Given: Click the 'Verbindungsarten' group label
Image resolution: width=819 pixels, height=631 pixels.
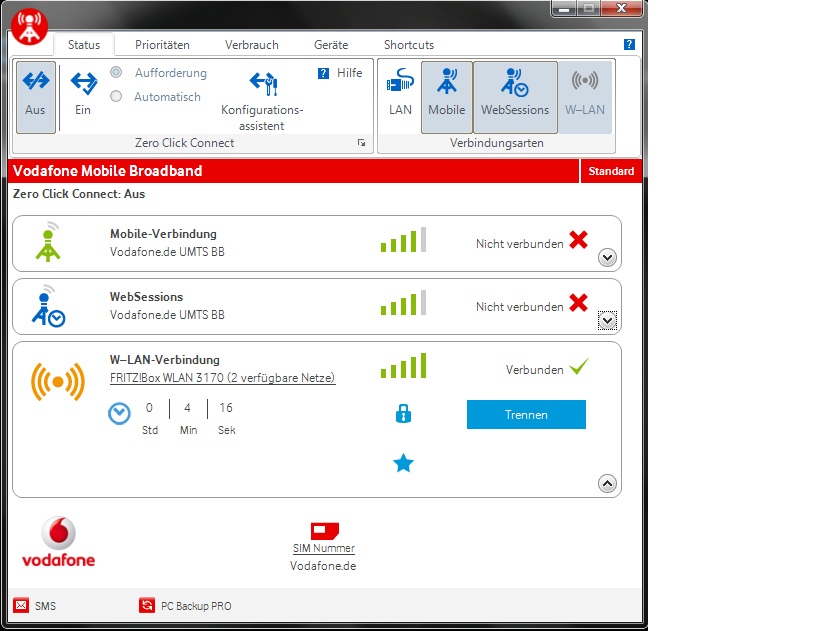Looking at the screenshot, I should click(x=496, y=143).
